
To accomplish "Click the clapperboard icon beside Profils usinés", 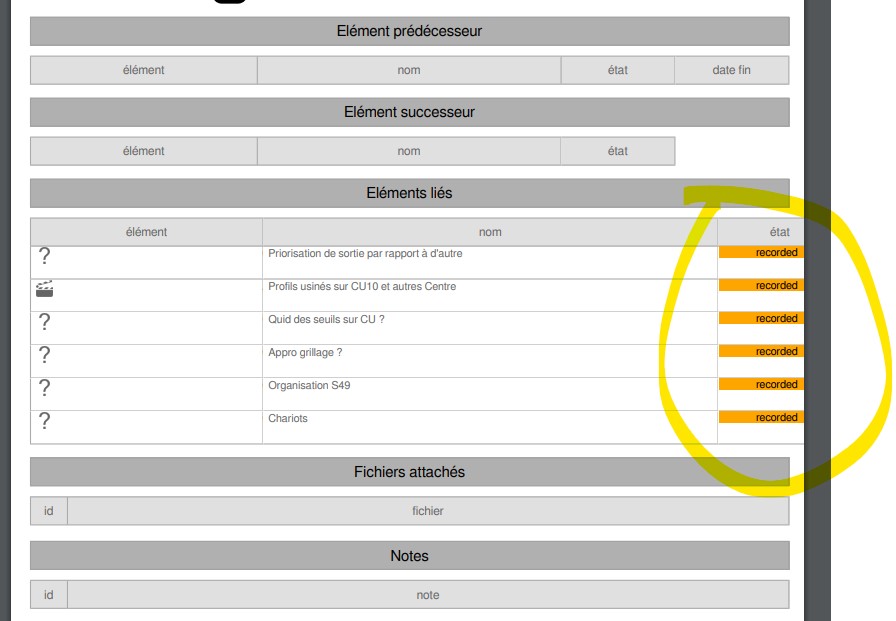I will tap(44, 289).
